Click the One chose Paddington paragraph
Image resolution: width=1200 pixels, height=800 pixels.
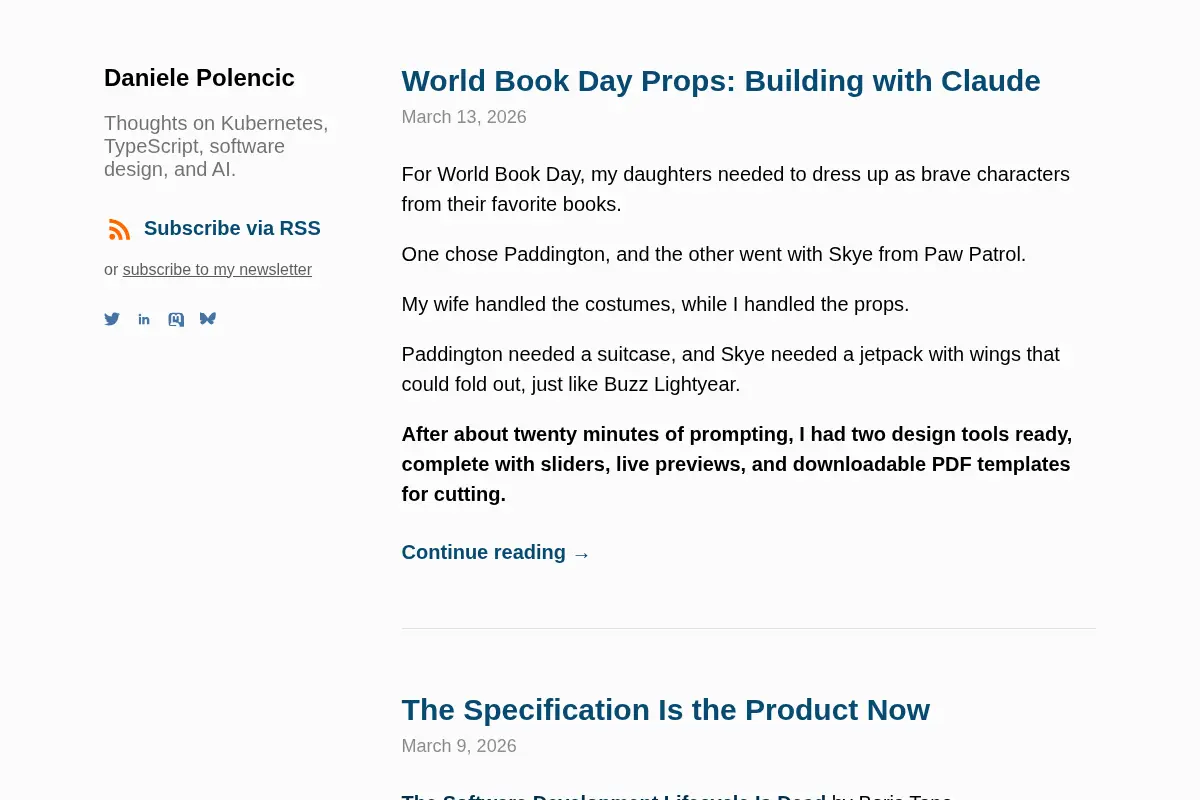714,254
